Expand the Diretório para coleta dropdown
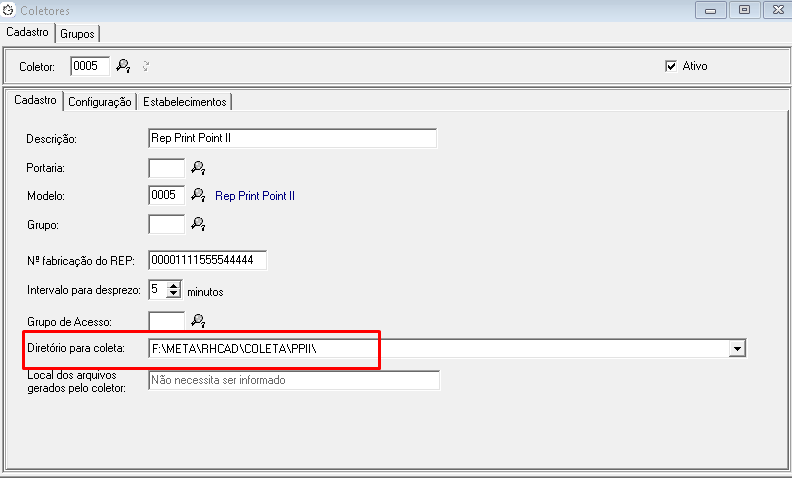792x478 pixels. pyautogui.click(x=738, y=348)
